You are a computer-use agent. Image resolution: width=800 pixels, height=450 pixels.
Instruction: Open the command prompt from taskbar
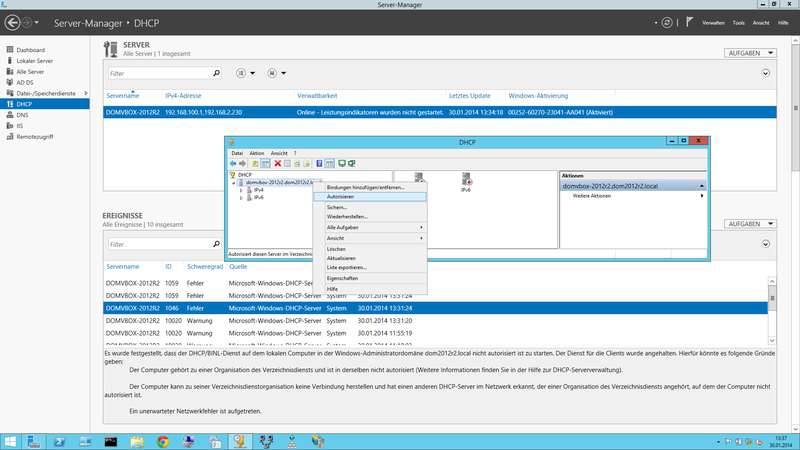(111, 441)
